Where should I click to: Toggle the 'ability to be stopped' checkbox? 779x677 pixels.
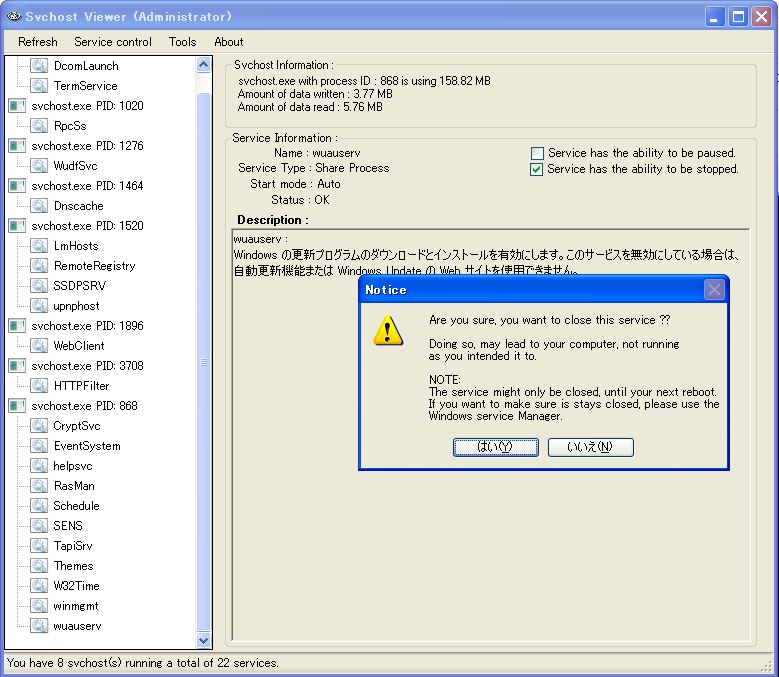pyautogui.click(x=537, y=169)
